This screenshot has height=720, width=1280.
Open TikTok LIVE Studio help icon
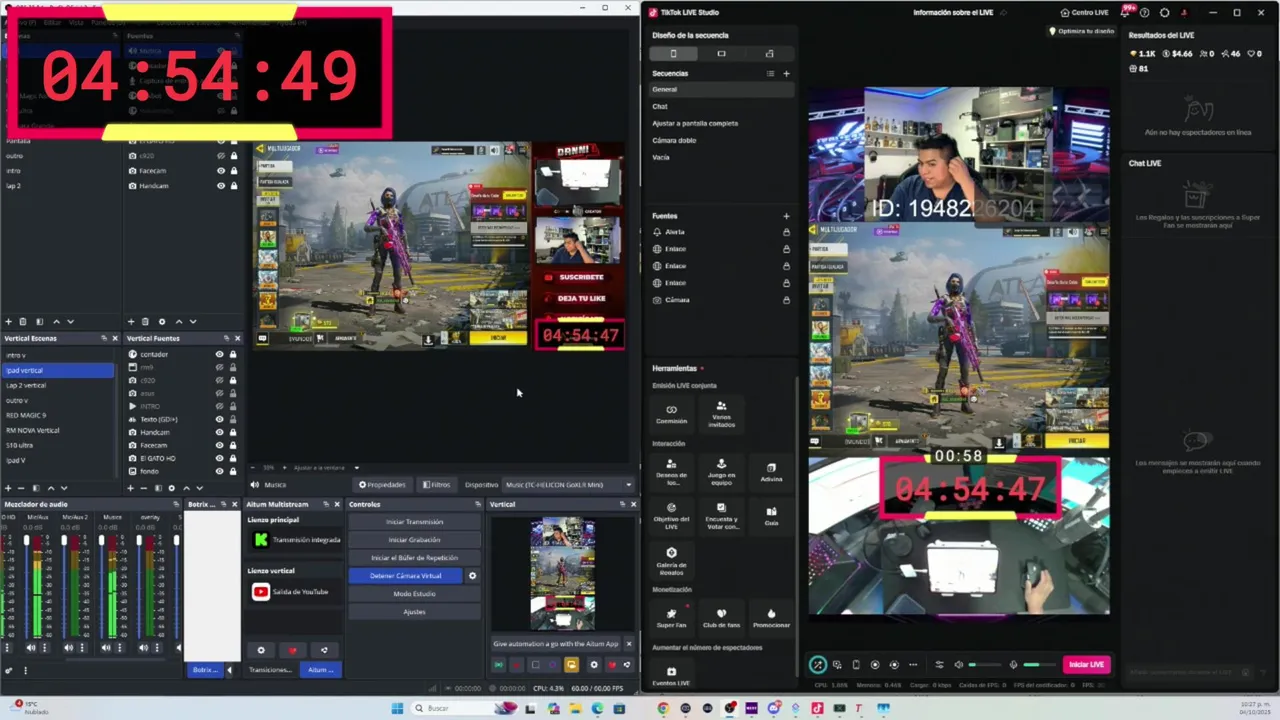(1145, 12)
